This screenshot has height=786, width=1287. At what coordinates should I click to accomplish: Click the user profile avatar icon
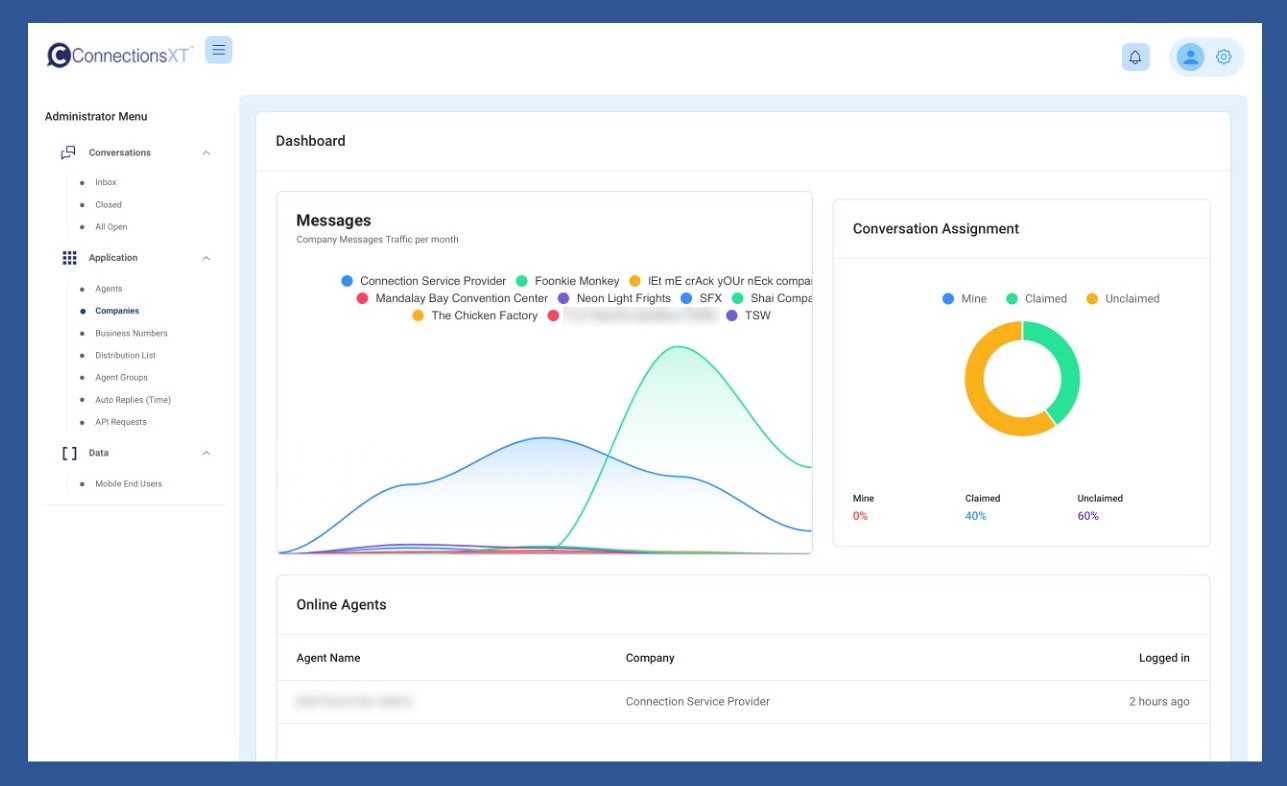click(x=1190, y=57)
